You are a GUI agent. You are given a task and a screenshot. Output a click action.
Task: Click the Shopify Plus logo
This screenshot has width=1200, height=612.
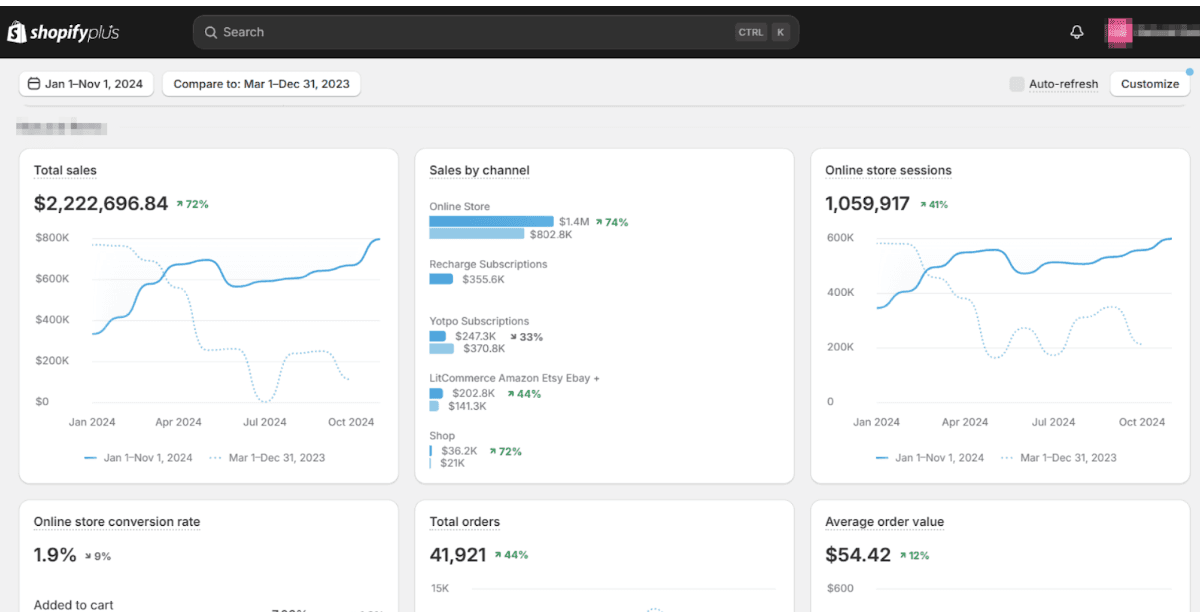click(63, 32)
